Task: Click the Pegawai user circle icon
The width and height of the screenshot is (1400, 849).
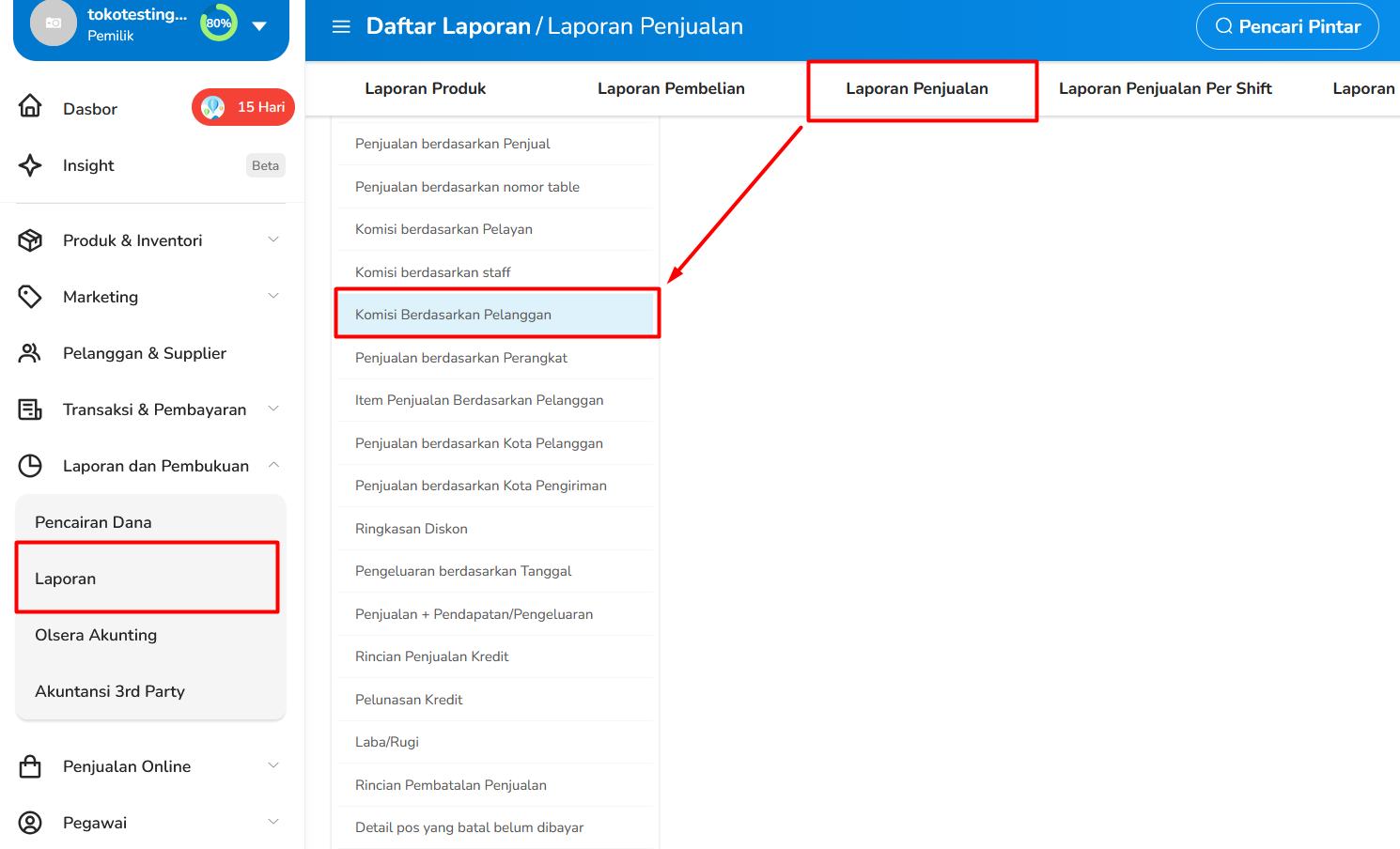Action: click(x=30, y=823)
